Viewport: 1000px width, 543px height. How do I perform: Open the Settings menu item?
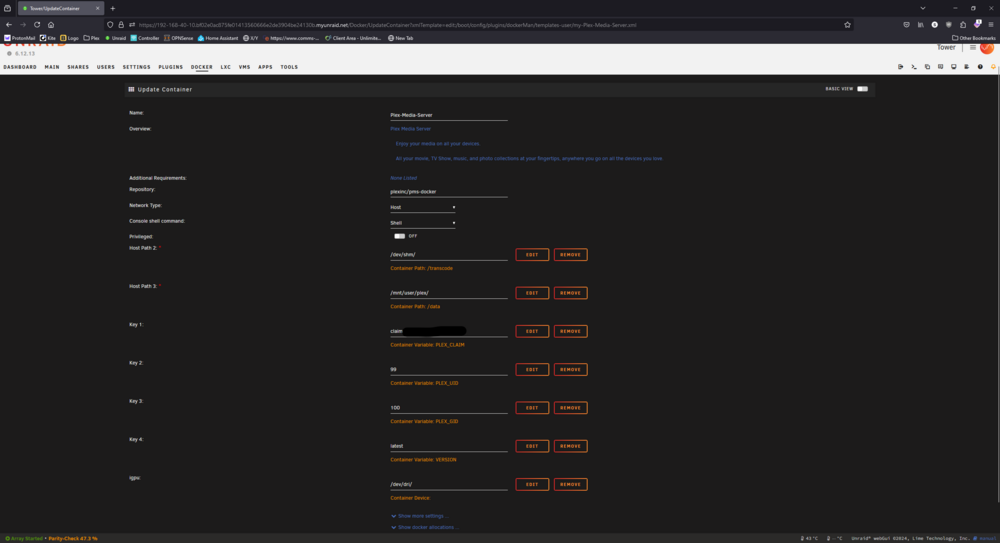136,67
